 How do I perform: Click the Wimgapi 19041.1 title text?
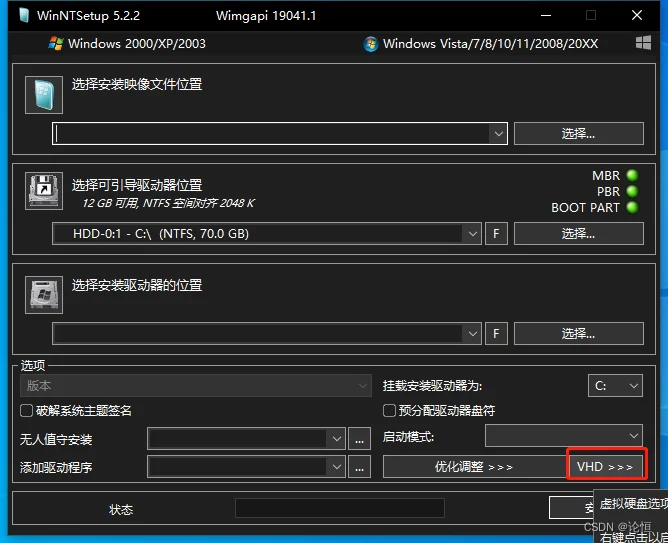[266, 16]
